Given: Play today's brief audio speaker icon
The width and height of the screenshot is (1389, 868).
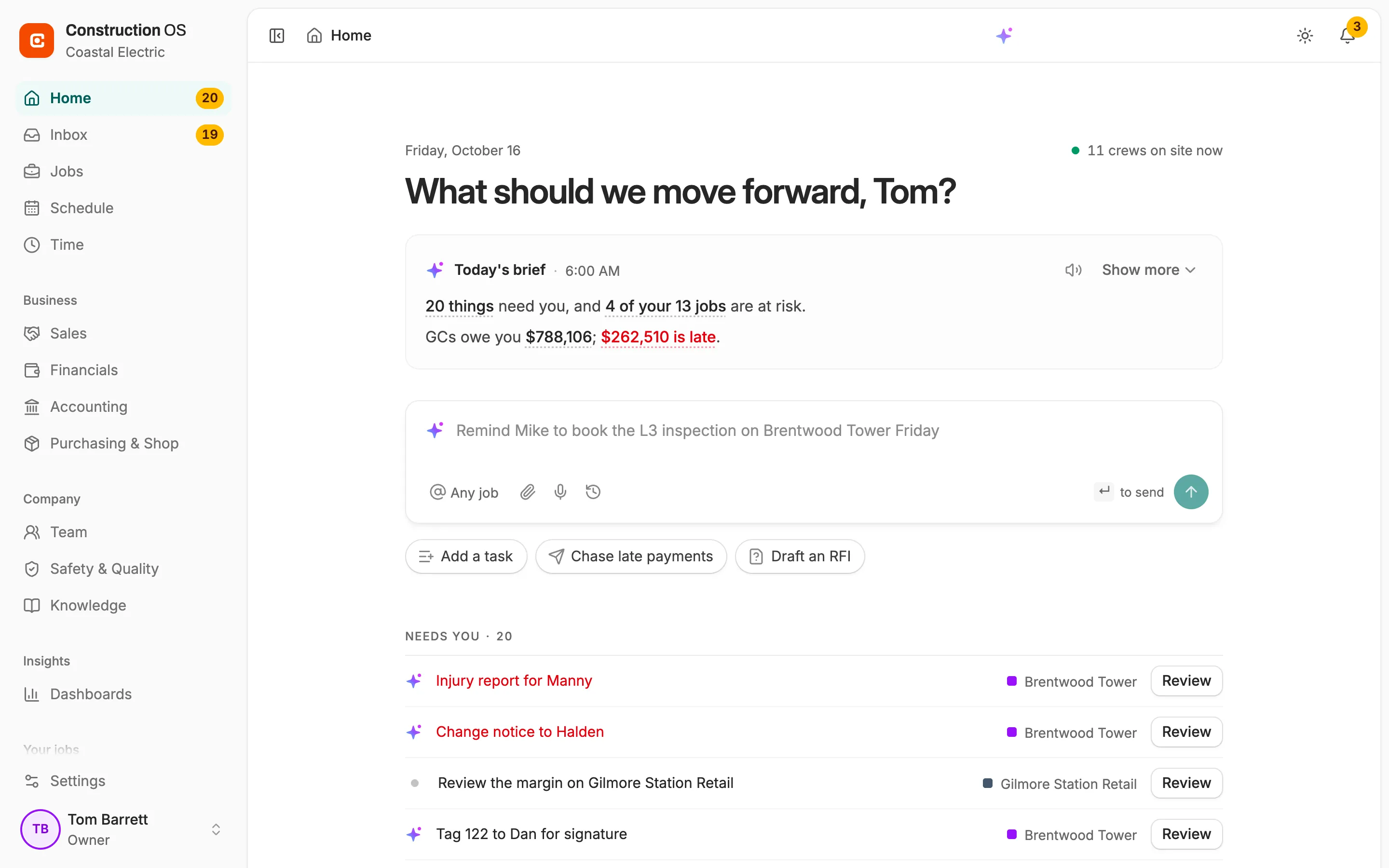Looking at the screenshot, I should 1073,270.
